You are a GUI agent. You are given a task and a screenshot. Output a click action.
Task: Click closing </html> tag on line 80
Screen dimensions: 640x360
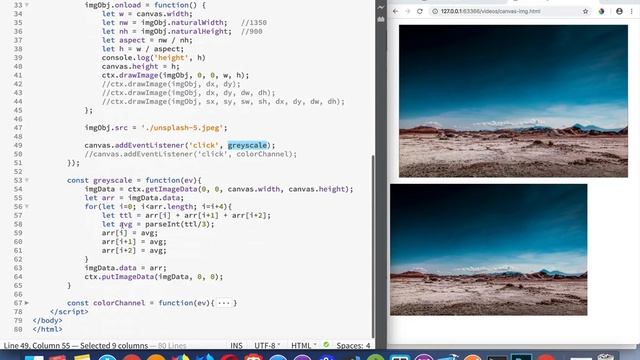(x=47, y=329)
